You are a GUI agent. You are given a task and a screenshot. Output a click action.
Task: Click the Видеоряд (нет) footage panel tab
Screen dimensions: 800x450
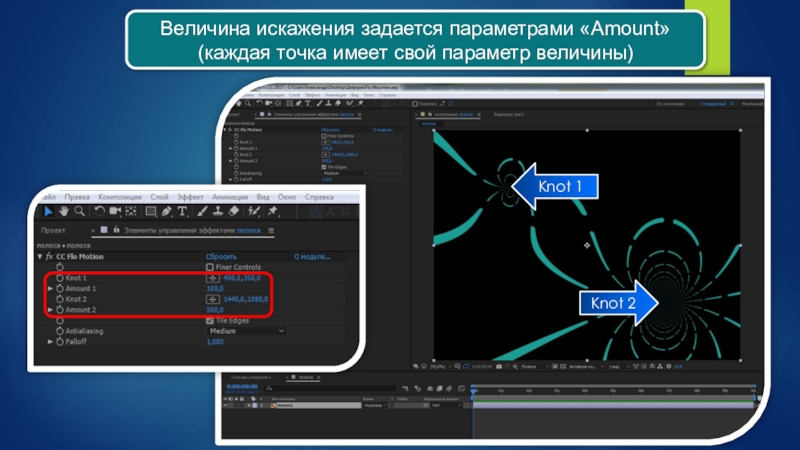(x=509, y=114)
